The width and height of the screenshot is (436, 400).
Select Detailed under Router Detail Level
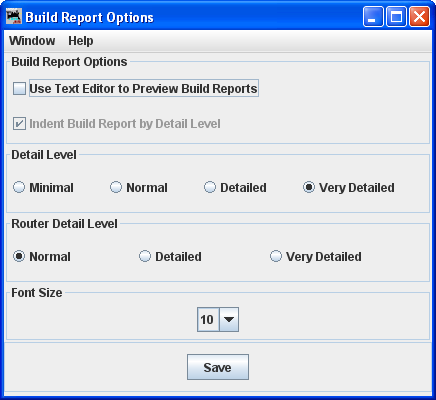[x=145, y=256]
